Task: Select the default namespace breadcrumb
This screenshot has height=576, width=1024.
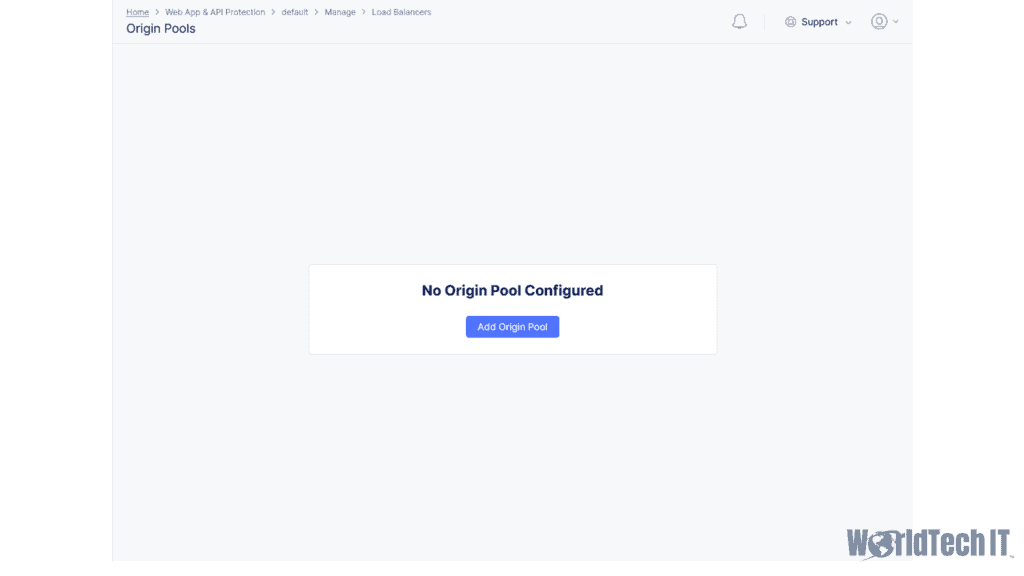Action: [x=295, y=12]
